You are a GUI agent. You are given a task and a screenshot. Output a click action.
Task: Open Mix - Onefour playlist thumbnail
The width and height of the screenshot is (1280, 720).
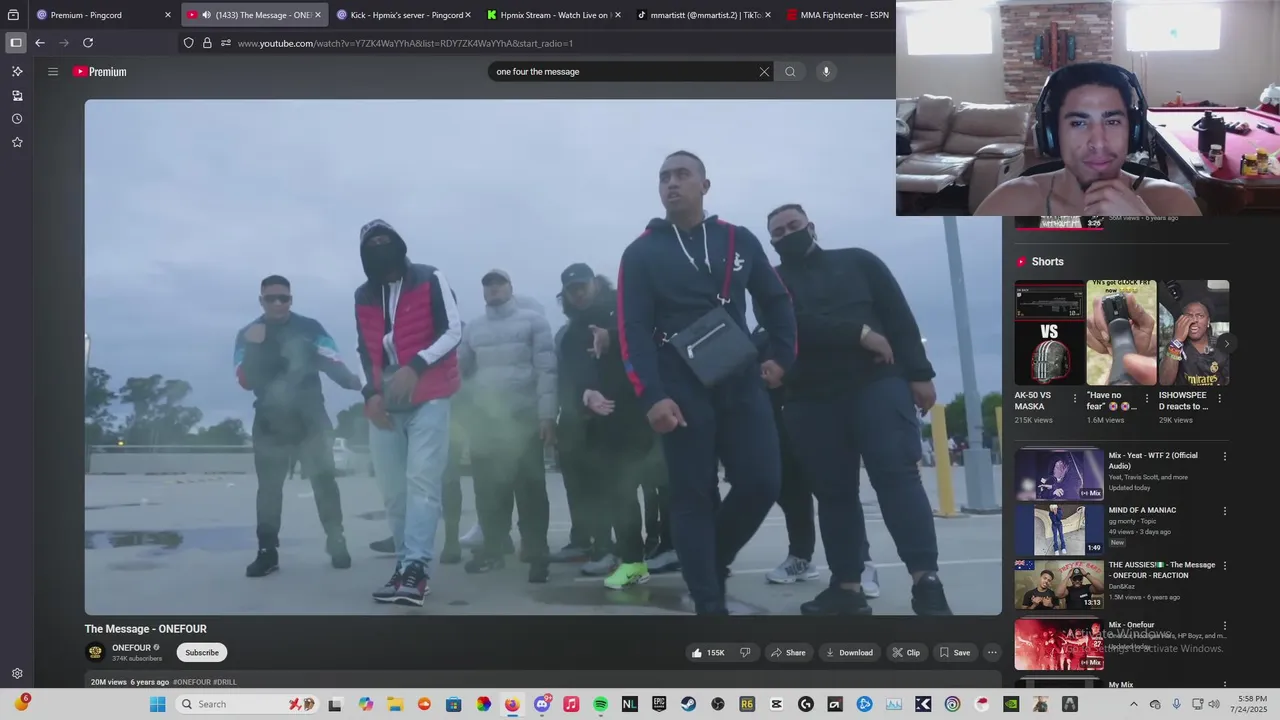click(x=1059, y=644)
